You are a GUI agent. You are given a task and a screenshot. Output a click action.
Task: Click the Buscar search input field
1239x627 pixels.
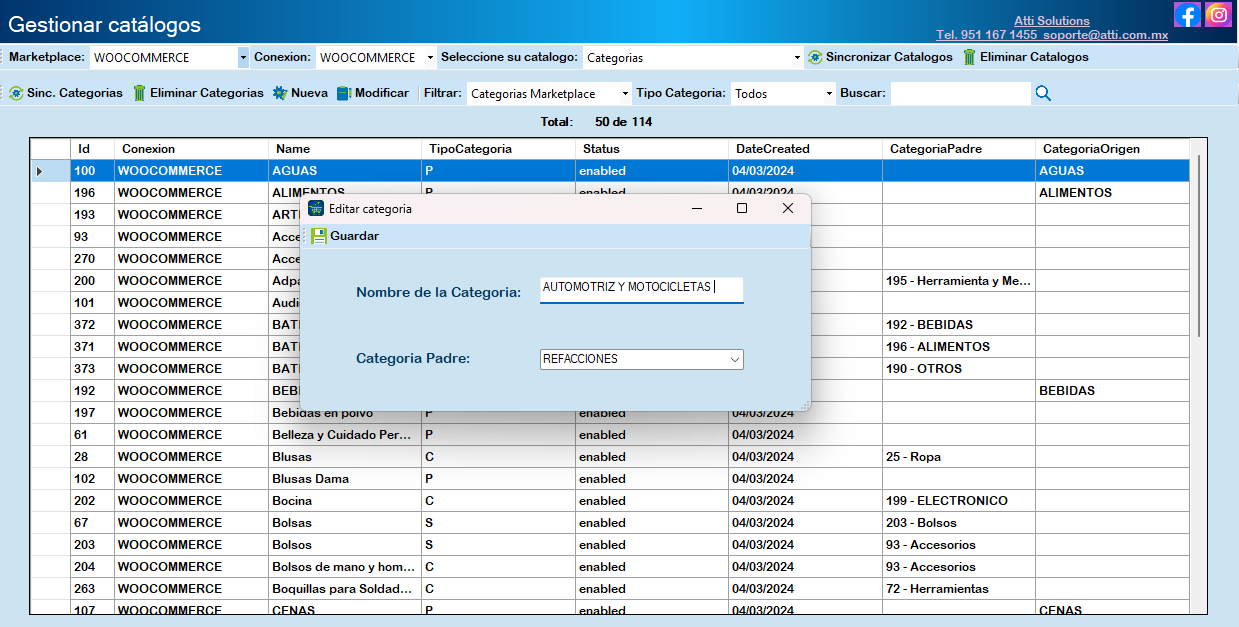tap(960, 94)
